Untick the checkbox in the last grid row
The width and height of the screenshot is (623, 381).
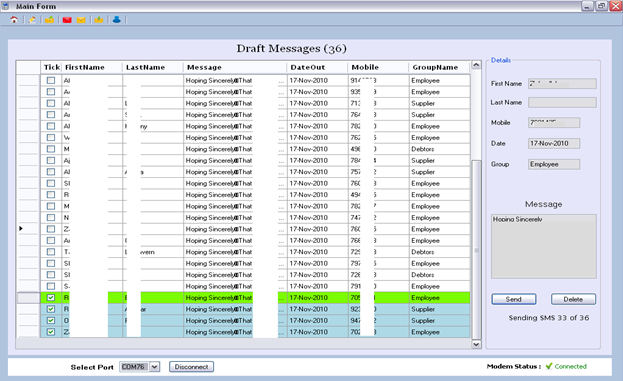click(x=51, y=332)
